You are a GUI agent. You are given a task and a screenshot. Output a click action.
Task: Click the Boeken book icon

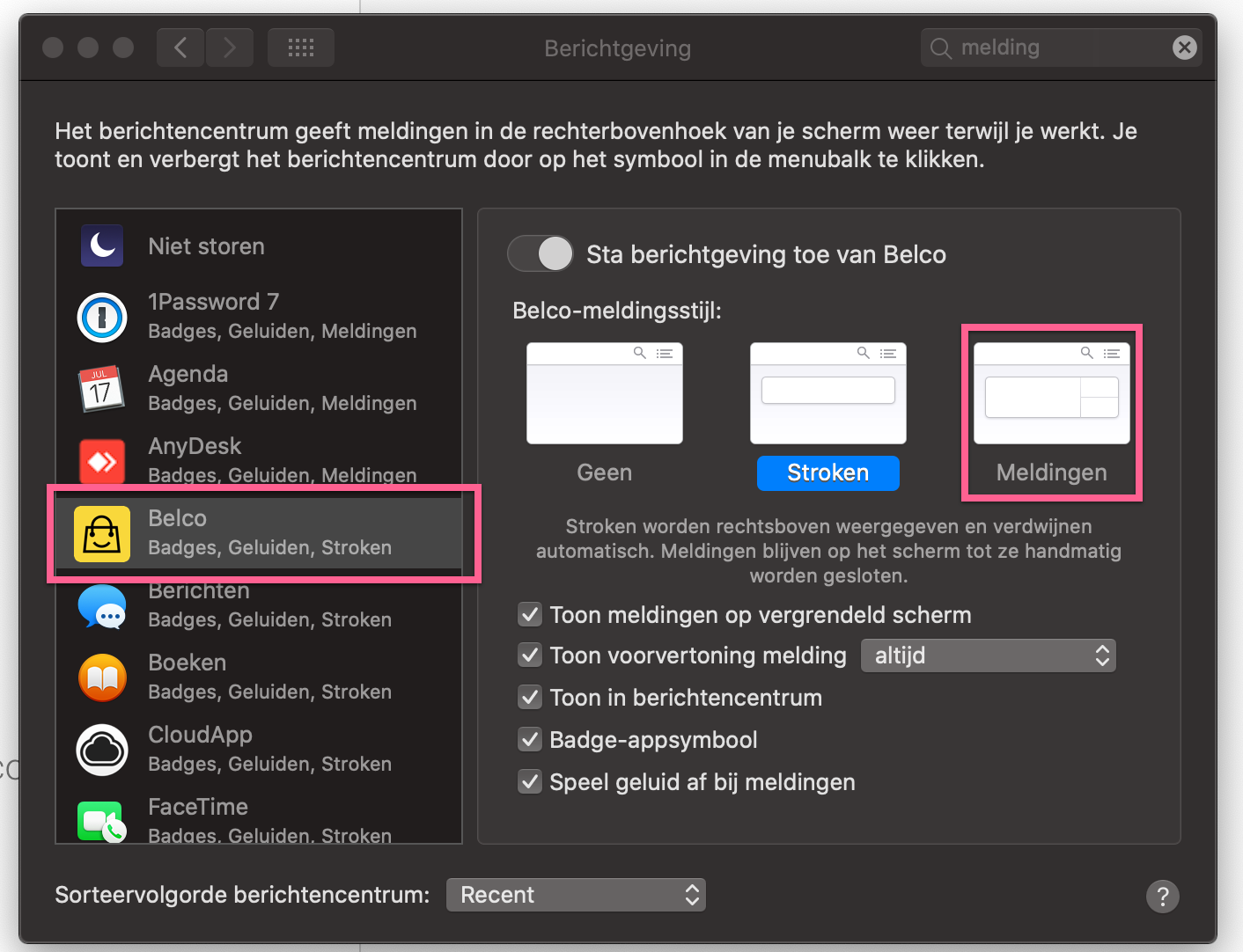pyautogui.click(x=102, y=677)
